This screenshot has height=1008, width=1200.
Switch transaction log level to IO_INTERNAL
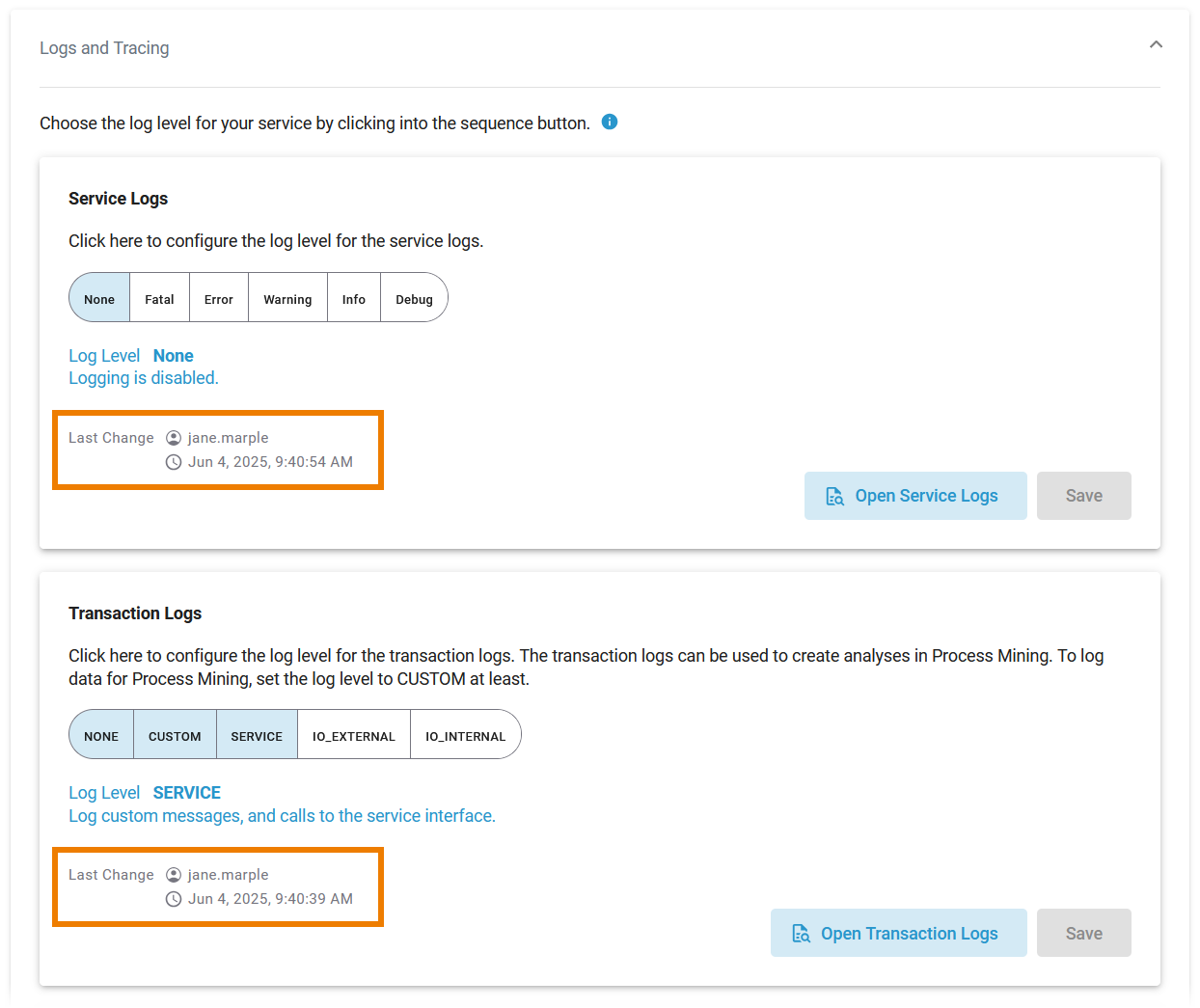click(x=465, y=736)
